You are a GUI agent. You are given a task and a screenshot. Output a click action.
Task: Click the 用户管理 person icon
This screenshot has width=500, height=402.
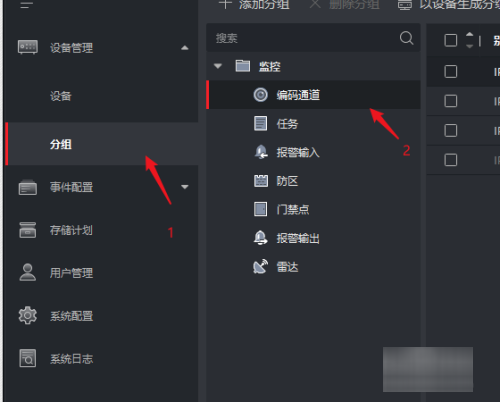[28, 272]
